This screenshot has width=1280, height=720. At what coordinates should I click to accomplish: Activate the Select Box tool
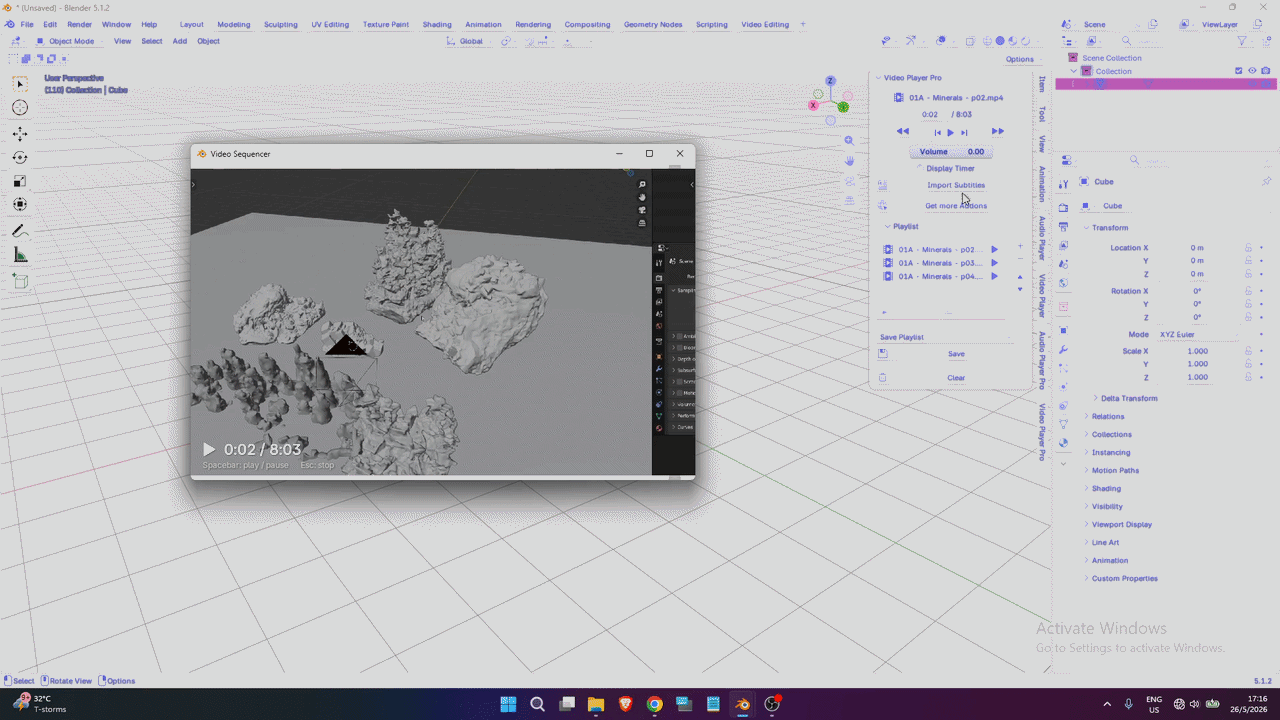coord(20,84)
